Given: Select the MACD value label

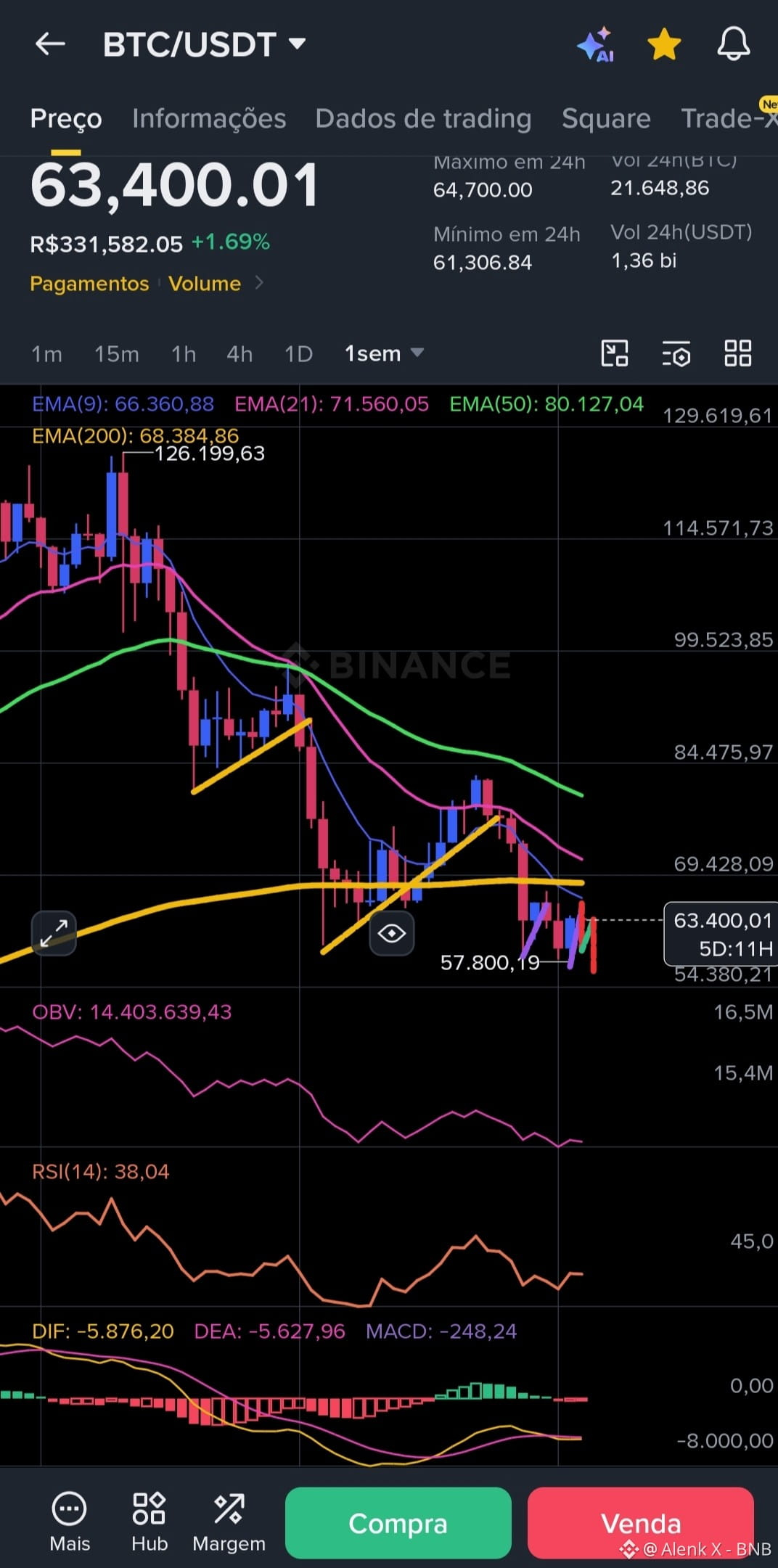Looking at the screenshot, I should coord(441,1331).
